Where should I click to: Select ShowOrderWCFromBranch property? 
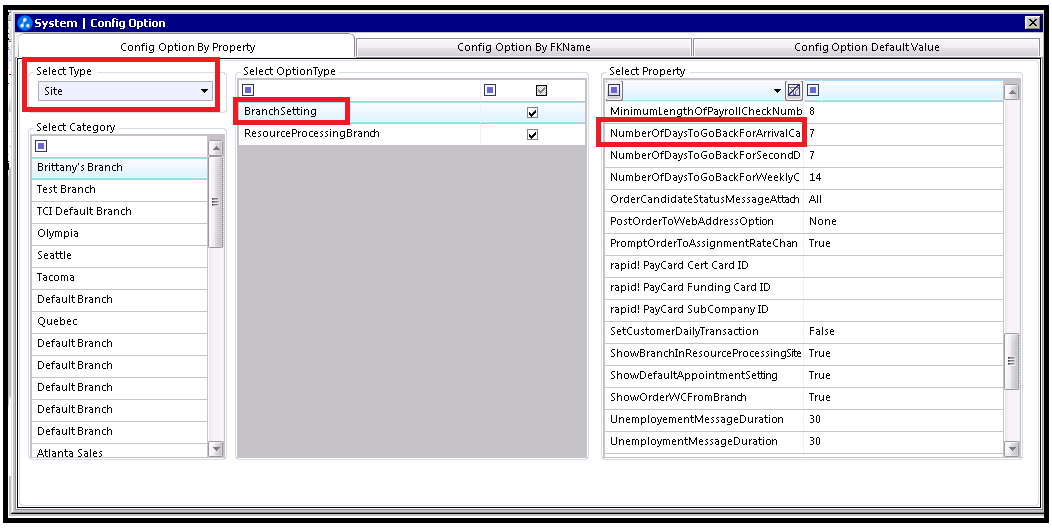[x=704, y=397]
